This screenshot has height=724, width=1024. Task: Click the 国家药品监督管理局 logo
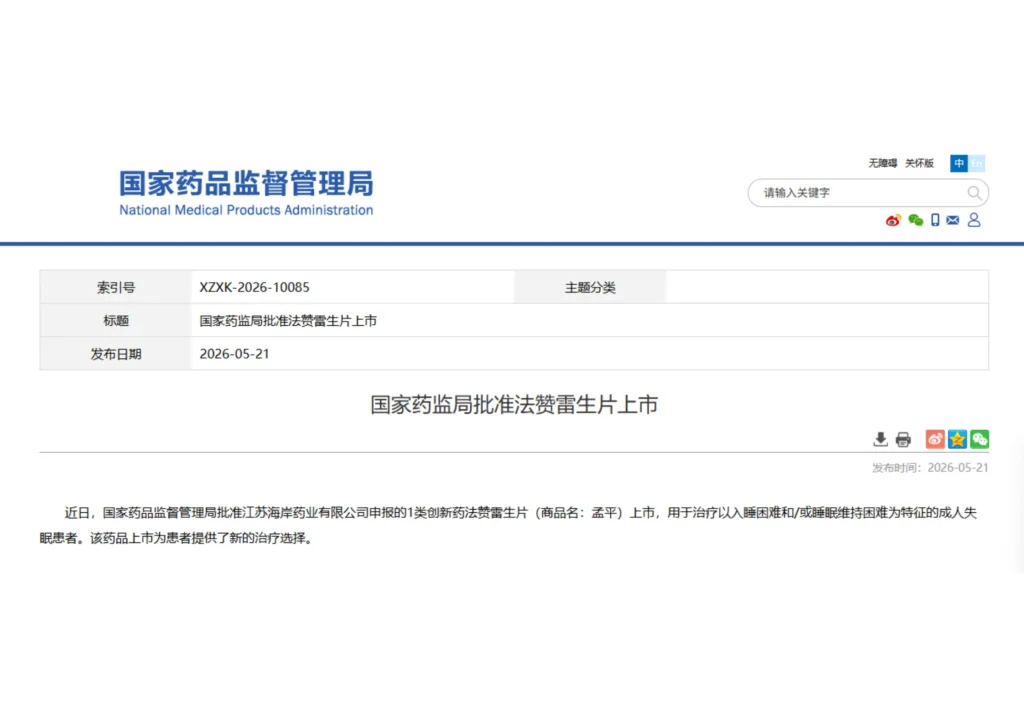coord(246,183)
